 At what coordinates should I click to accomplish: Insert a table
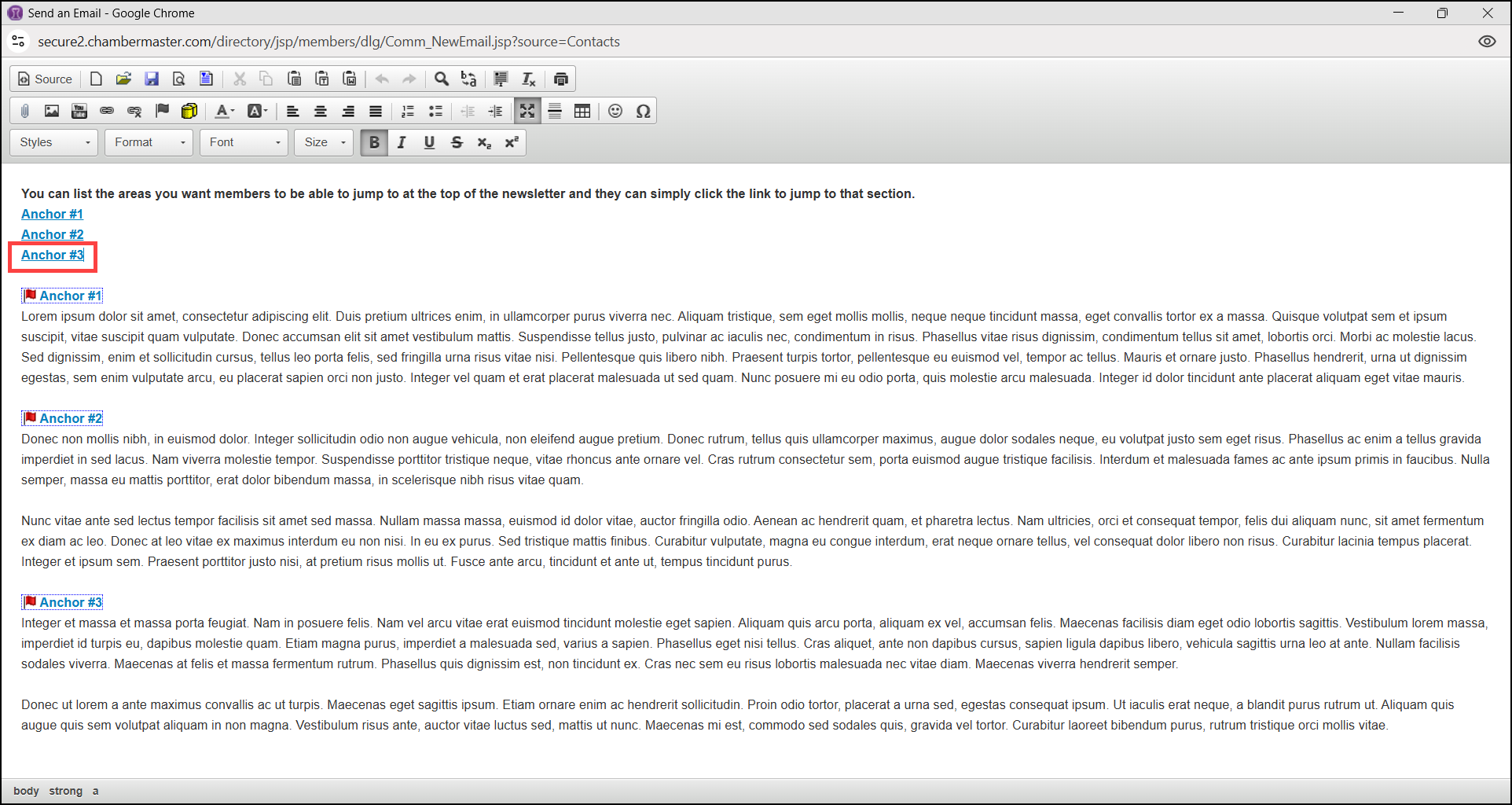coord(582,111)
